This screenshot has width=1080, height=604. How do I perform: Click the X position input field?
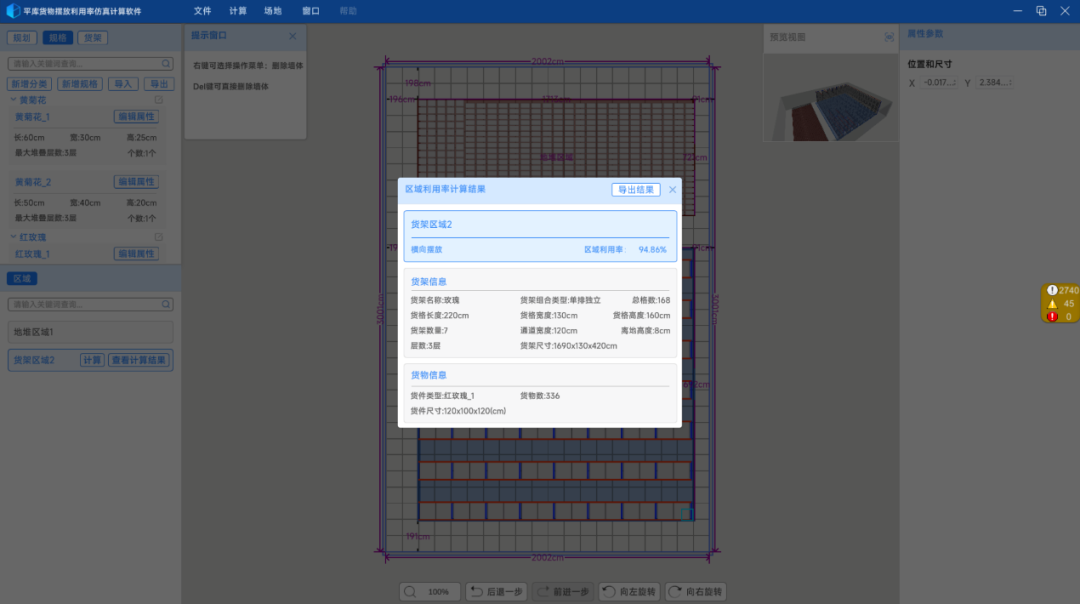pyautogui.click(x=938, y=82)
